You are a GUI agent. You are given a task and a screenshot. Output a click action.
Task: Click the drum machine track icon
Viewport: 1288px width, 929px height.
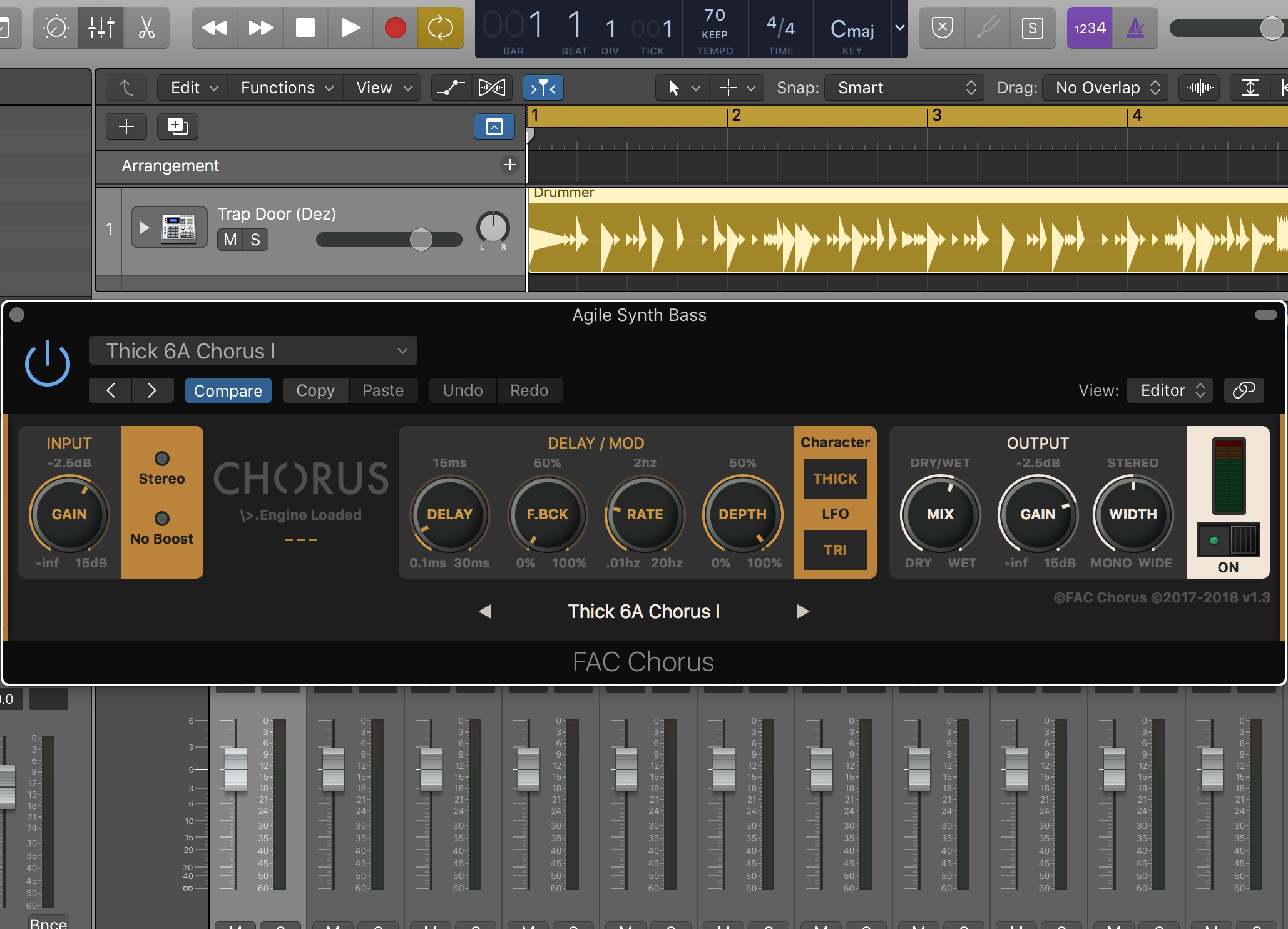(179, 227)
